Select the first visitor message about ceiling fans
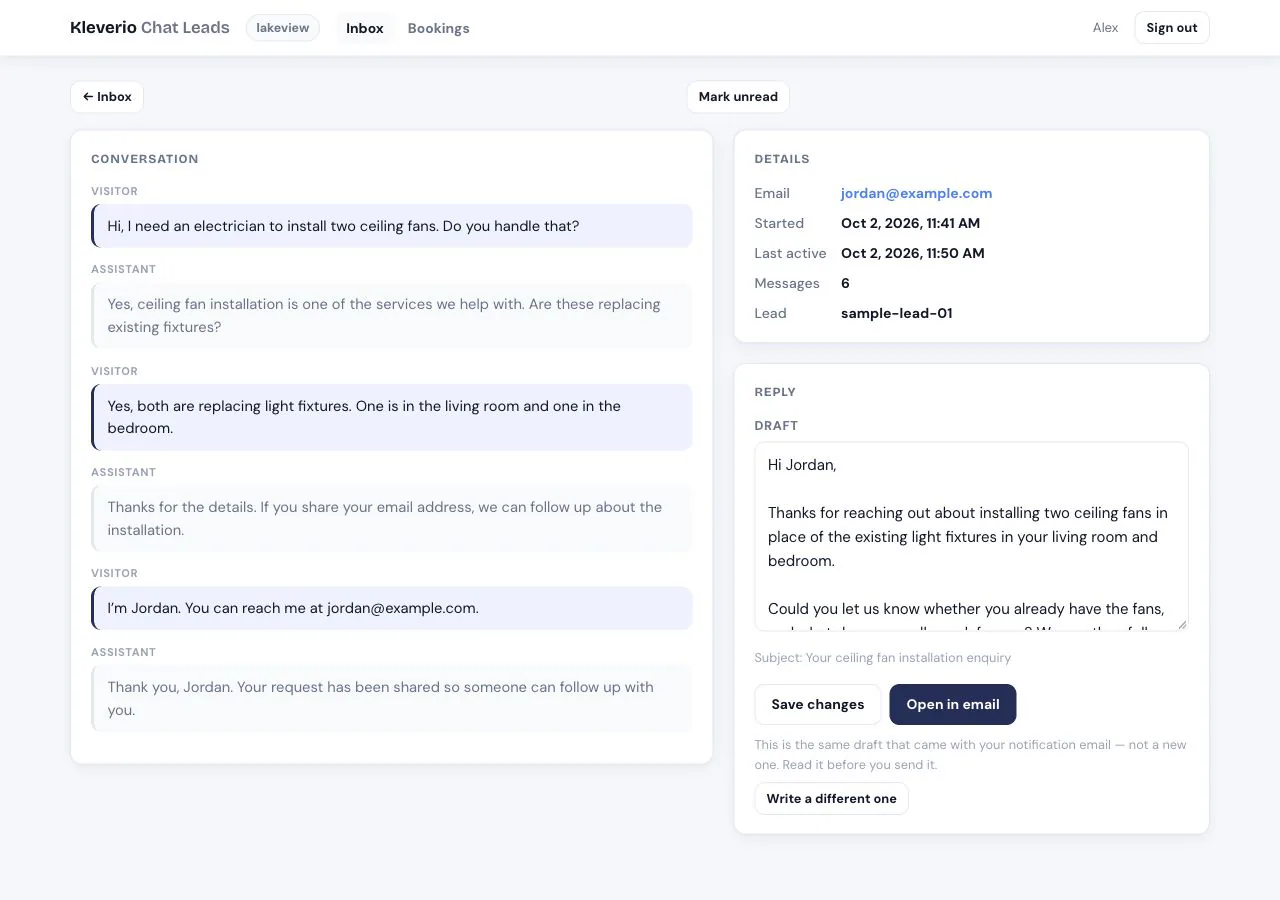1280x900 pixels. tap(392, 226)
